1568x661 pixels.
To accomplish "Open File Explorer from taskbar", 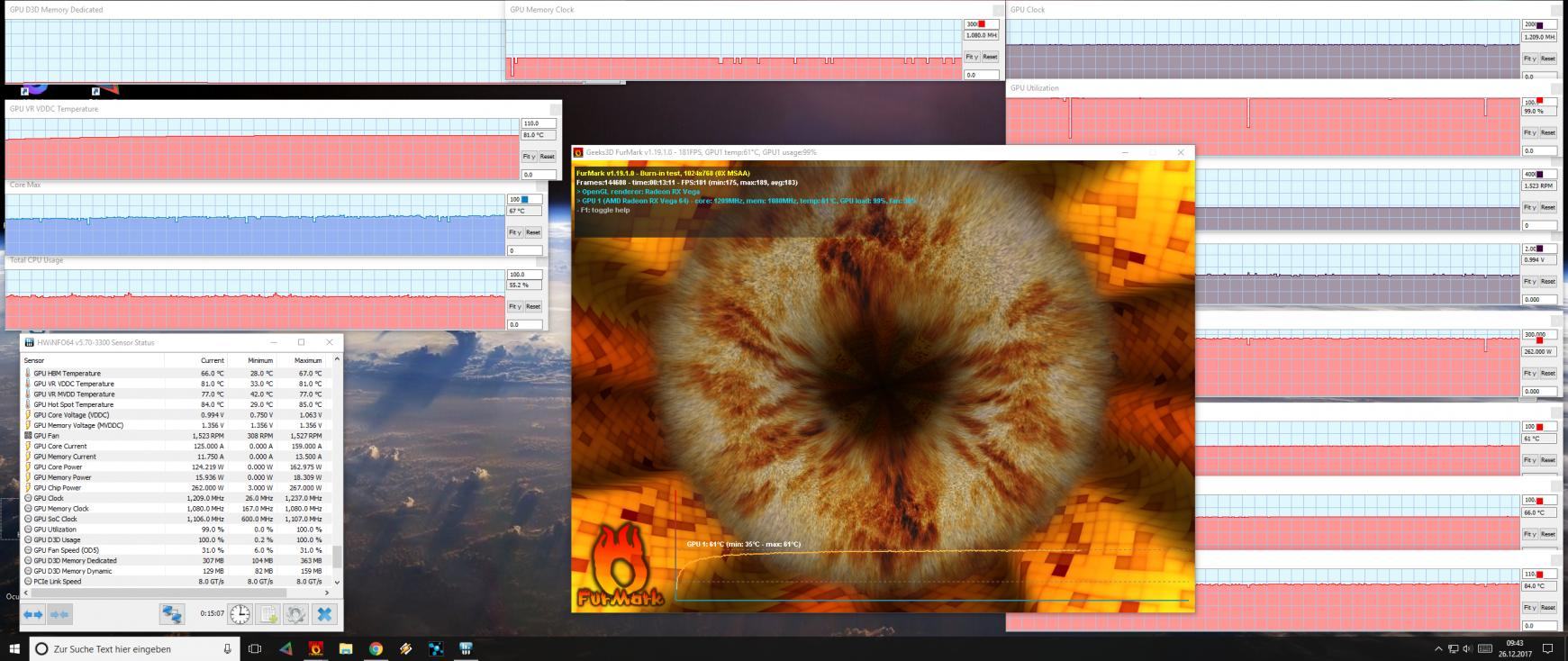I will tap(346, 648).
